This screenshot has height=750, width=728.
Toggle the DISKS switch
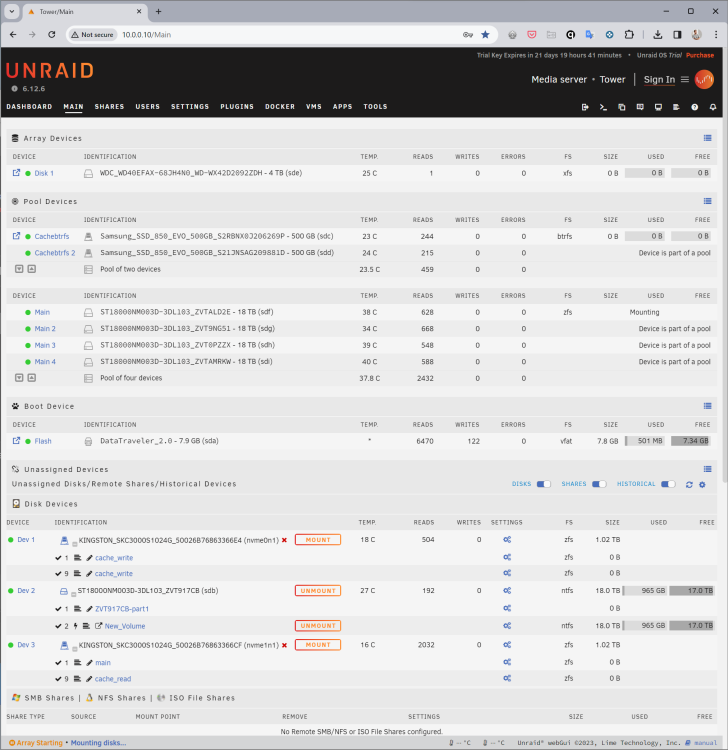click(543, 484)
